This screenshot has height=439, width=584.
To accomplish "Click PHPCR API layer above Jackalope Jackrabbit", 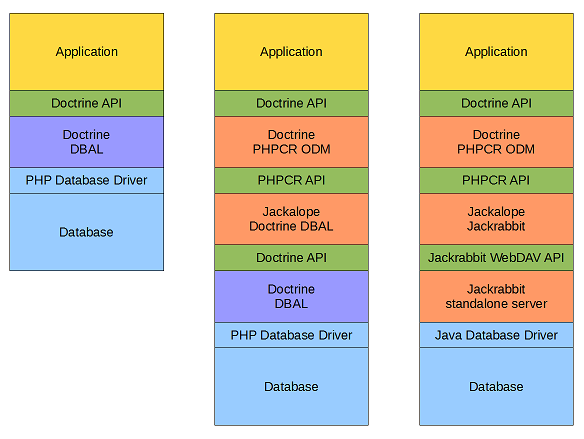I will (496, 180).
